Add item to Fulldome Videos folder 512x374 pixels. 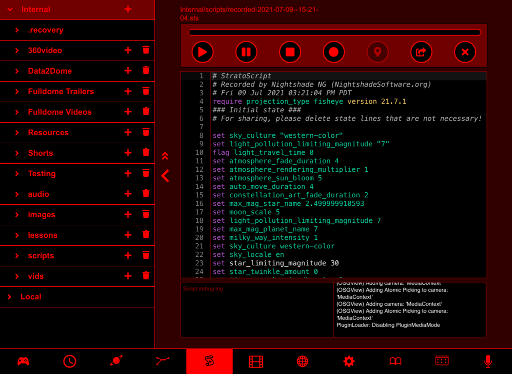pyautogui.click(x=128, y=112)
